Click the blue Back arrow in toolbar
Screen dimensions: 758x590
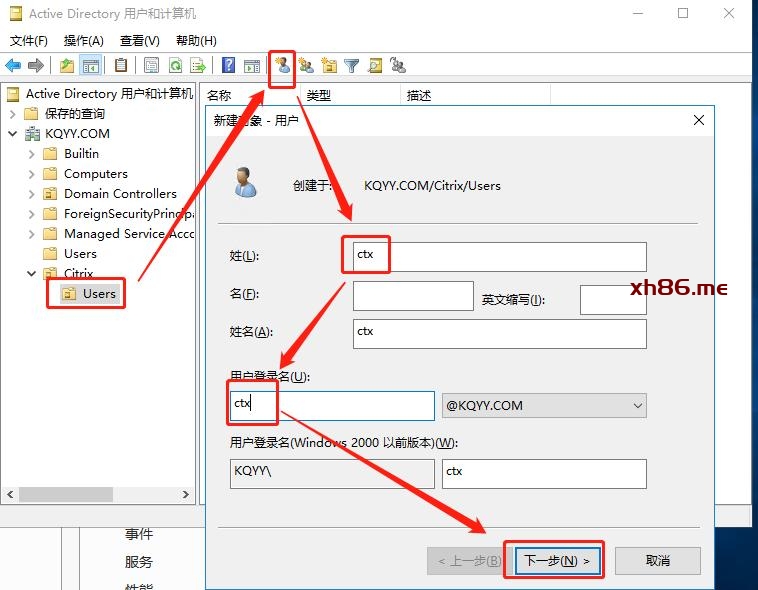[x=13, y=66]
